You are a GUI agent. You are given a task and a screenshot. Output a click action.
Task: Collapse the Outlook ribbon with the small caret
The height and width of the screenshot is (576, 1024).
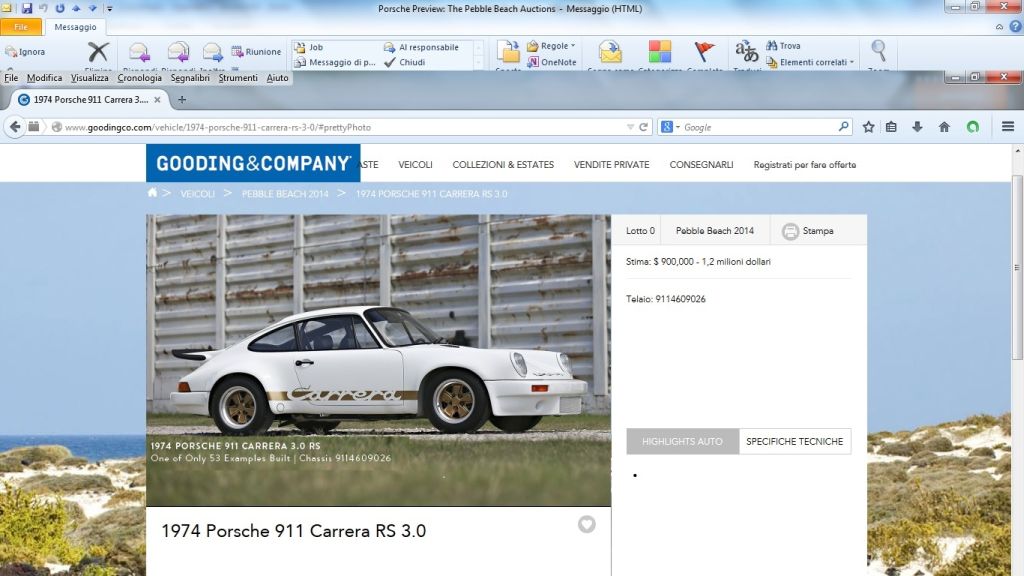tap(999, 27)
